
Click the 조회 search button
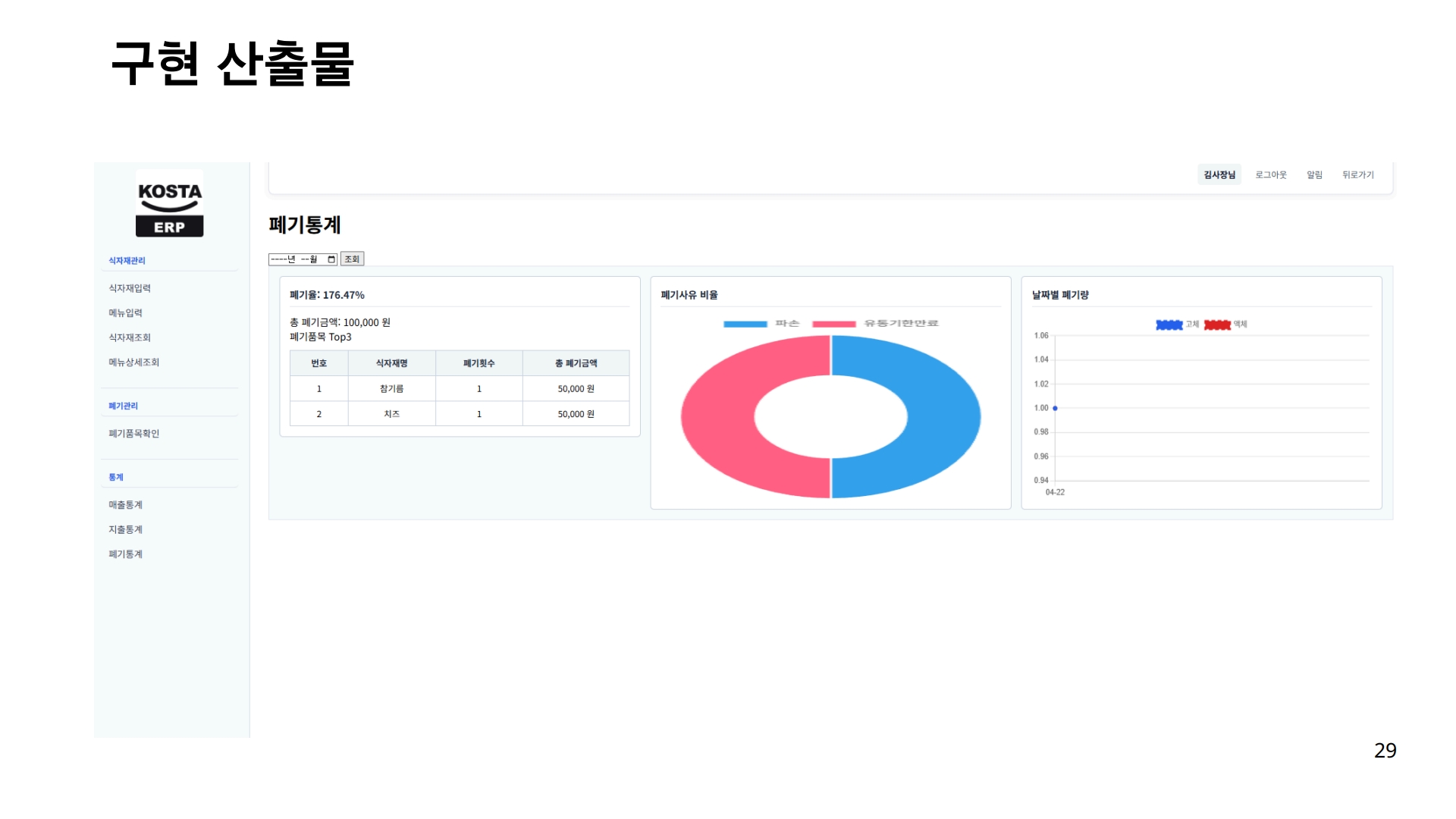(352, 259)
